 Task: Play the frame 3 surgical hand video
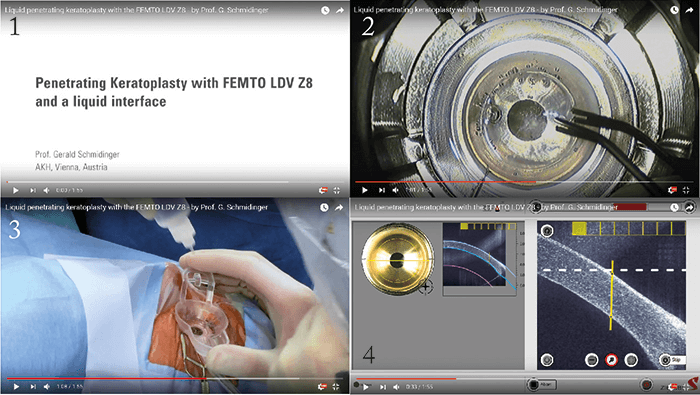click(x=16, y=387)
